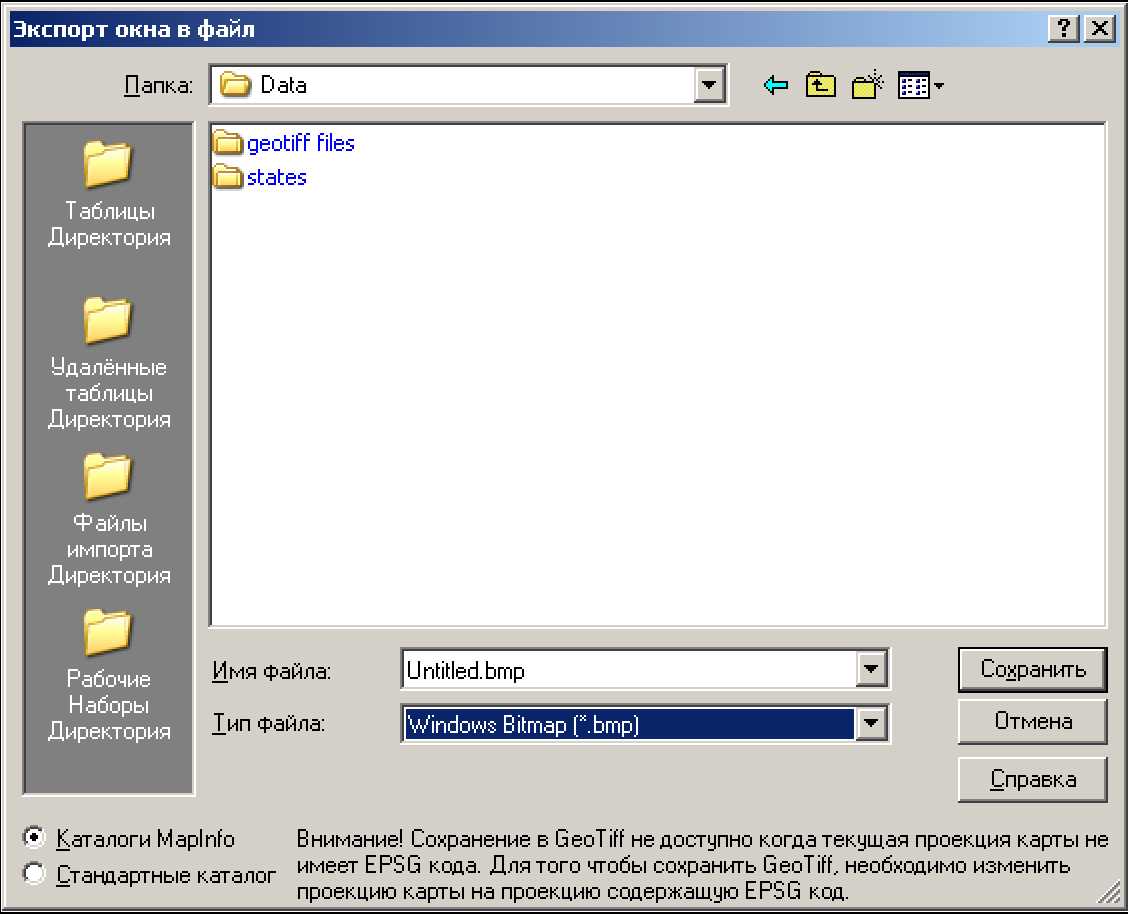Select the states folder
The image size is (1128, 914).
[x=275, y=178]
